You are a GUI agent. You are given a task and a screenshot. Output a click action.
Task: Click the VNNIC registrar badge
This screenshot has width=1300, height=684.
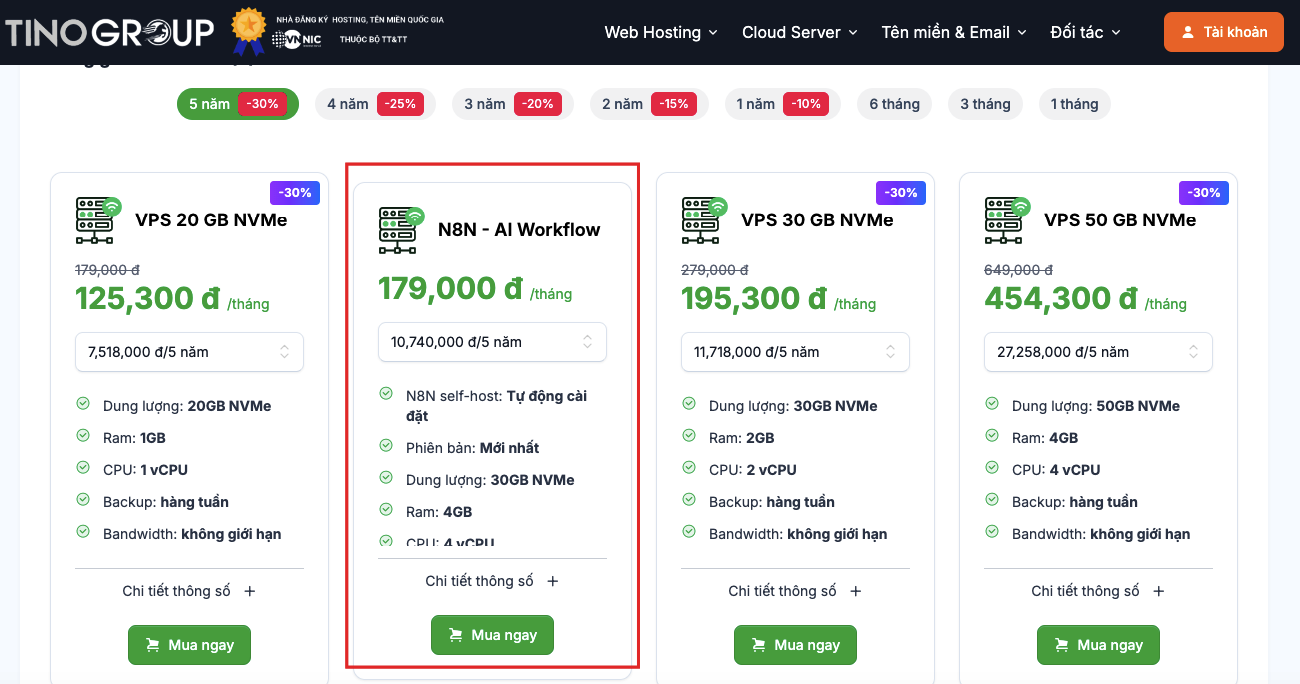click(x=297, y=40)
